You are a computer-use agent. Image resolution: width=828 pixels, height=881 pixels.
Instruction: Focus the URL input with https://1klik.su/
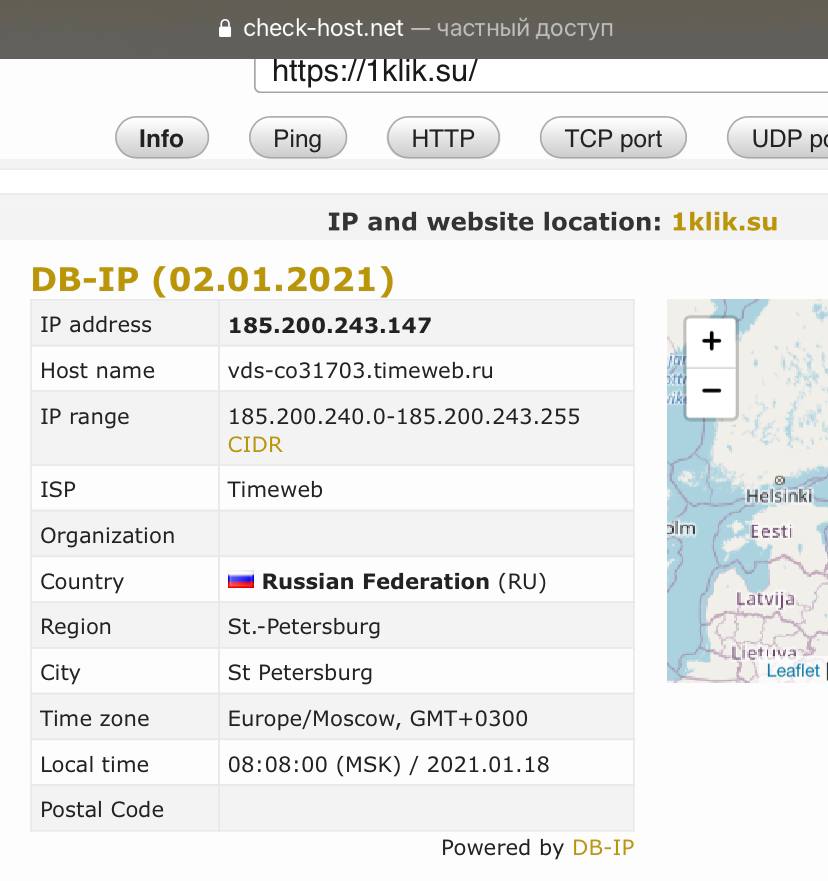pyautogui.click(x=542, y=74)
